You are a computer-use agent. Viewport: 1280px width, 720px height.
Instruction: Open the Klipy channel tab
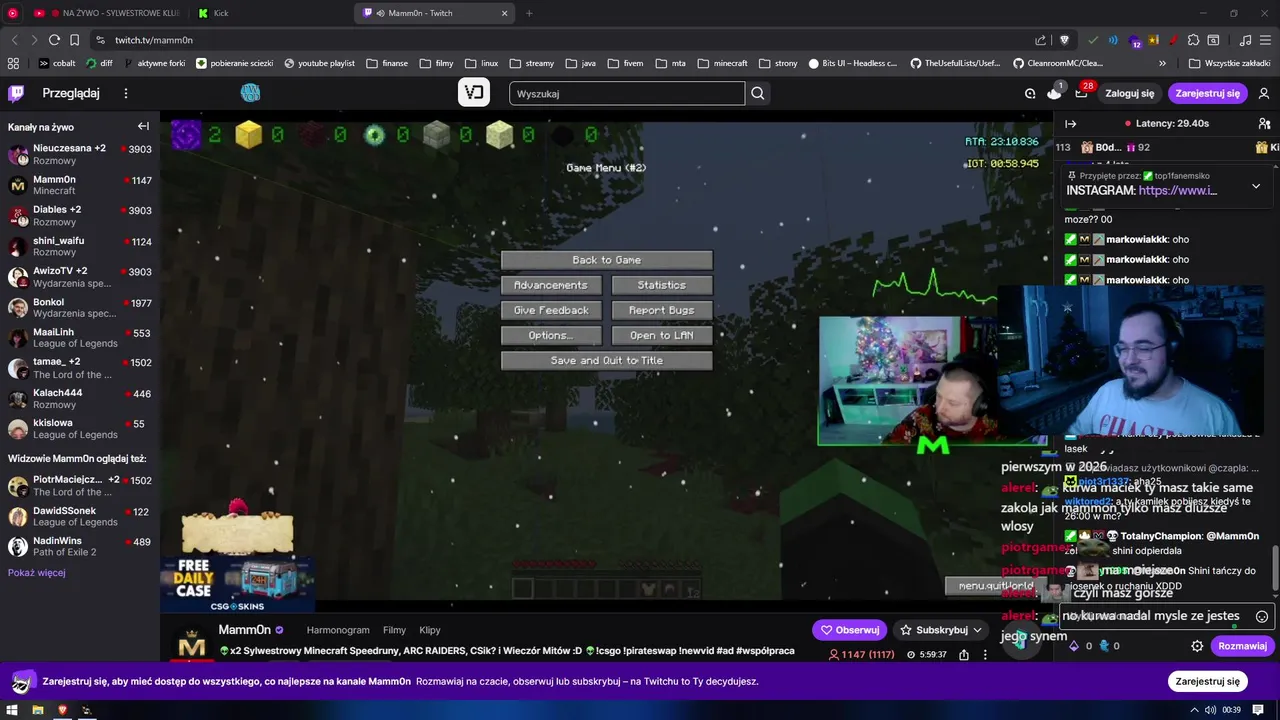(x=430, y=630)
